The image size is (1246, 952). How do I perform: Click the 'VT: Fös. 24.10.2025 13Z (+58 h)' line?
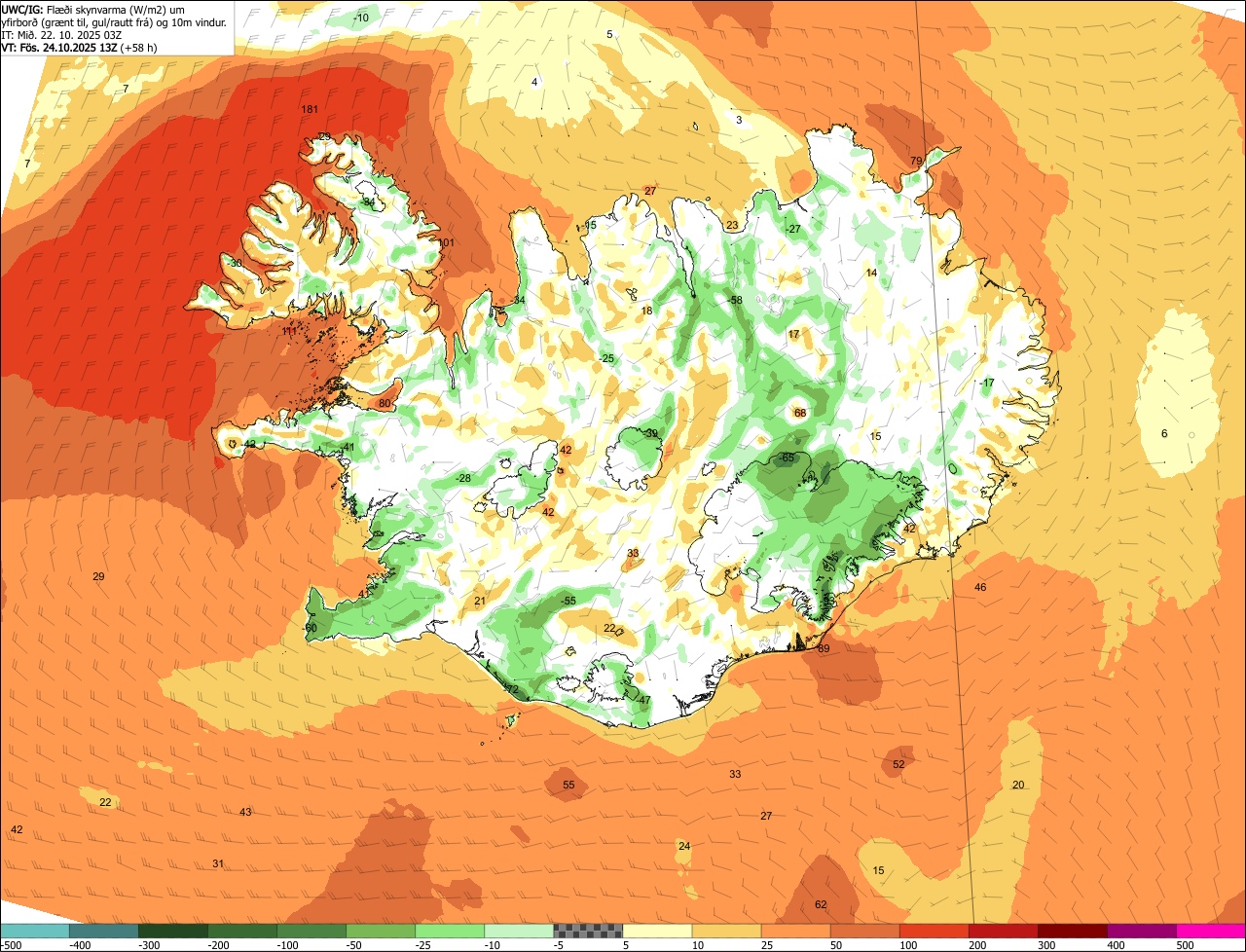tap(80, 47)
